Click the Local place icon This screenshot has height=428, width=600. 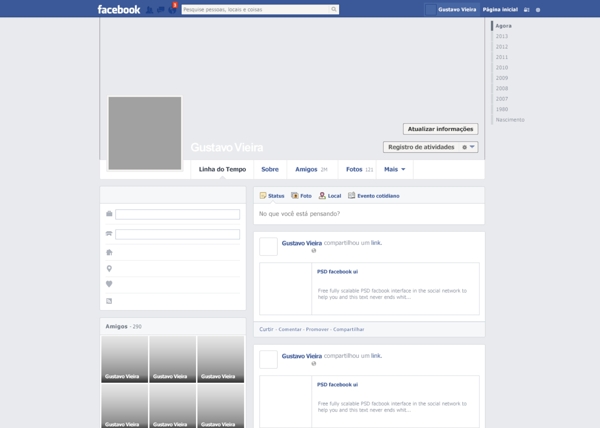click(322, 195)
